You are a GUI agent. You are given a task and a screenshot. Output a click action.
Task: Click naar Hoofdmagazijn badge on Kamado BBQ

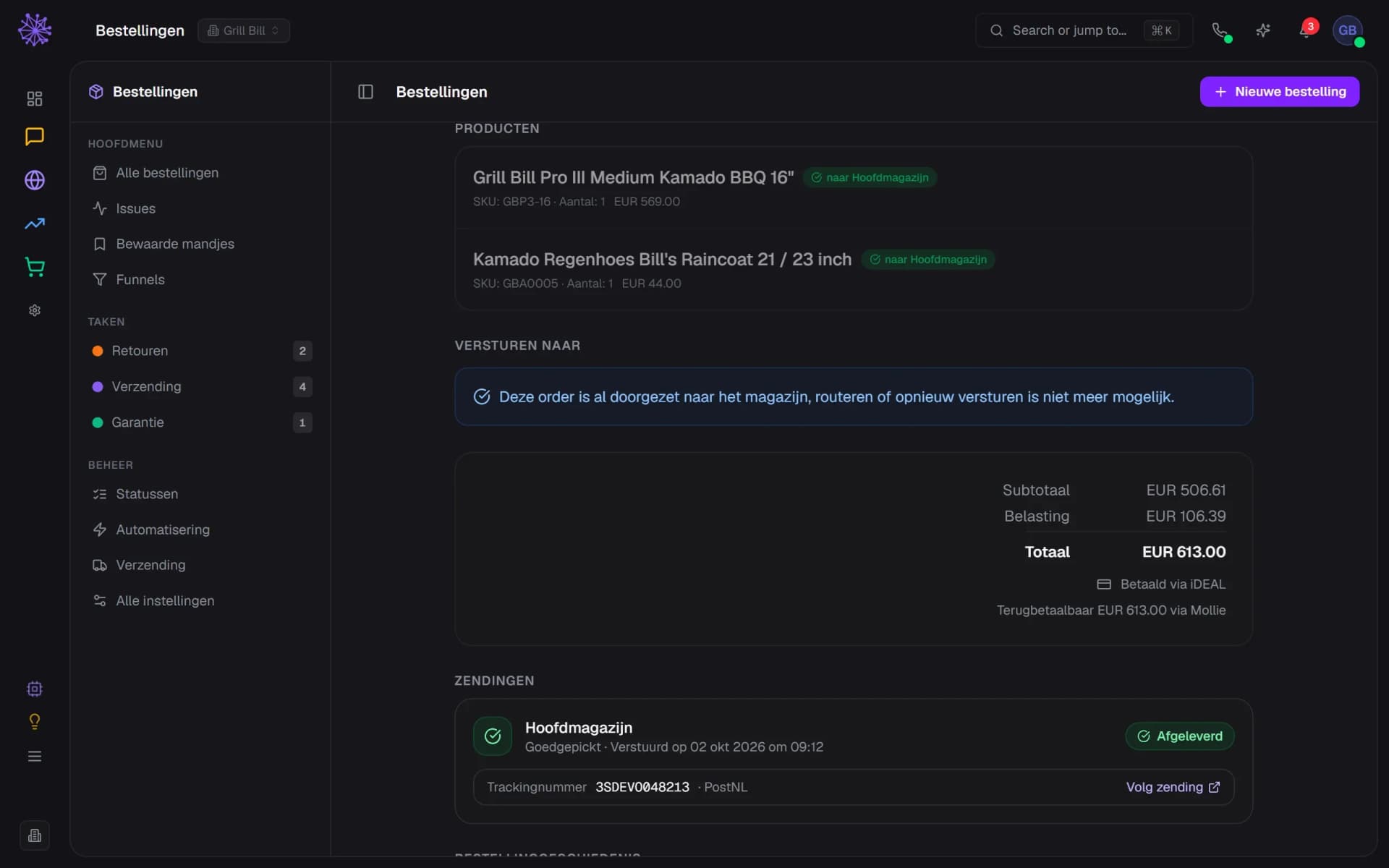coord(870,177)
